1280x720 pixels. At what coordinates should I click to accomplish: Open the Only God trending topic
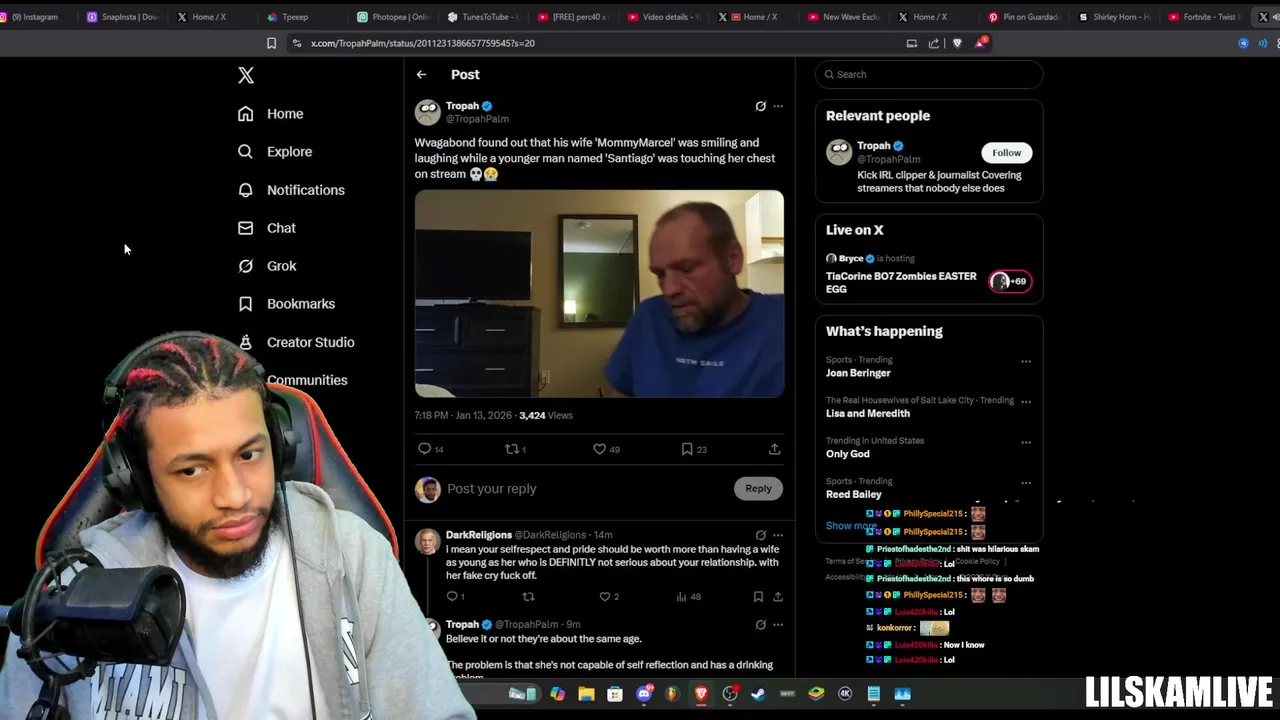[848, 454]
